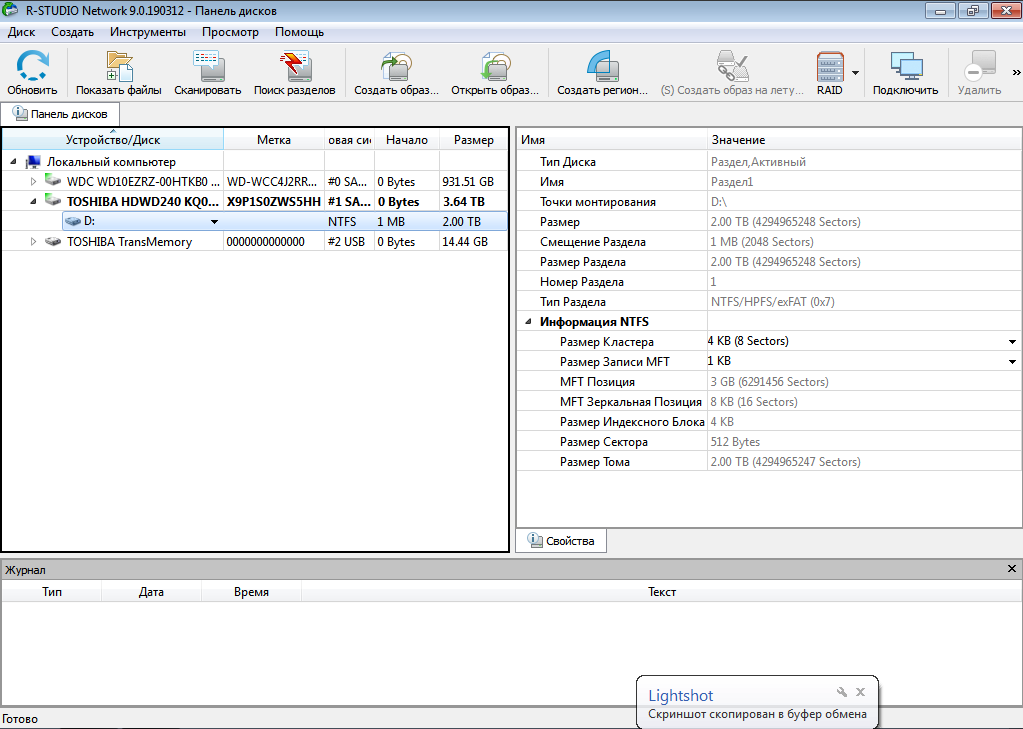Switch to the Свойства tab
Image resolution: width=1023 pixels, height=729 pixels.
click(561, 541)
